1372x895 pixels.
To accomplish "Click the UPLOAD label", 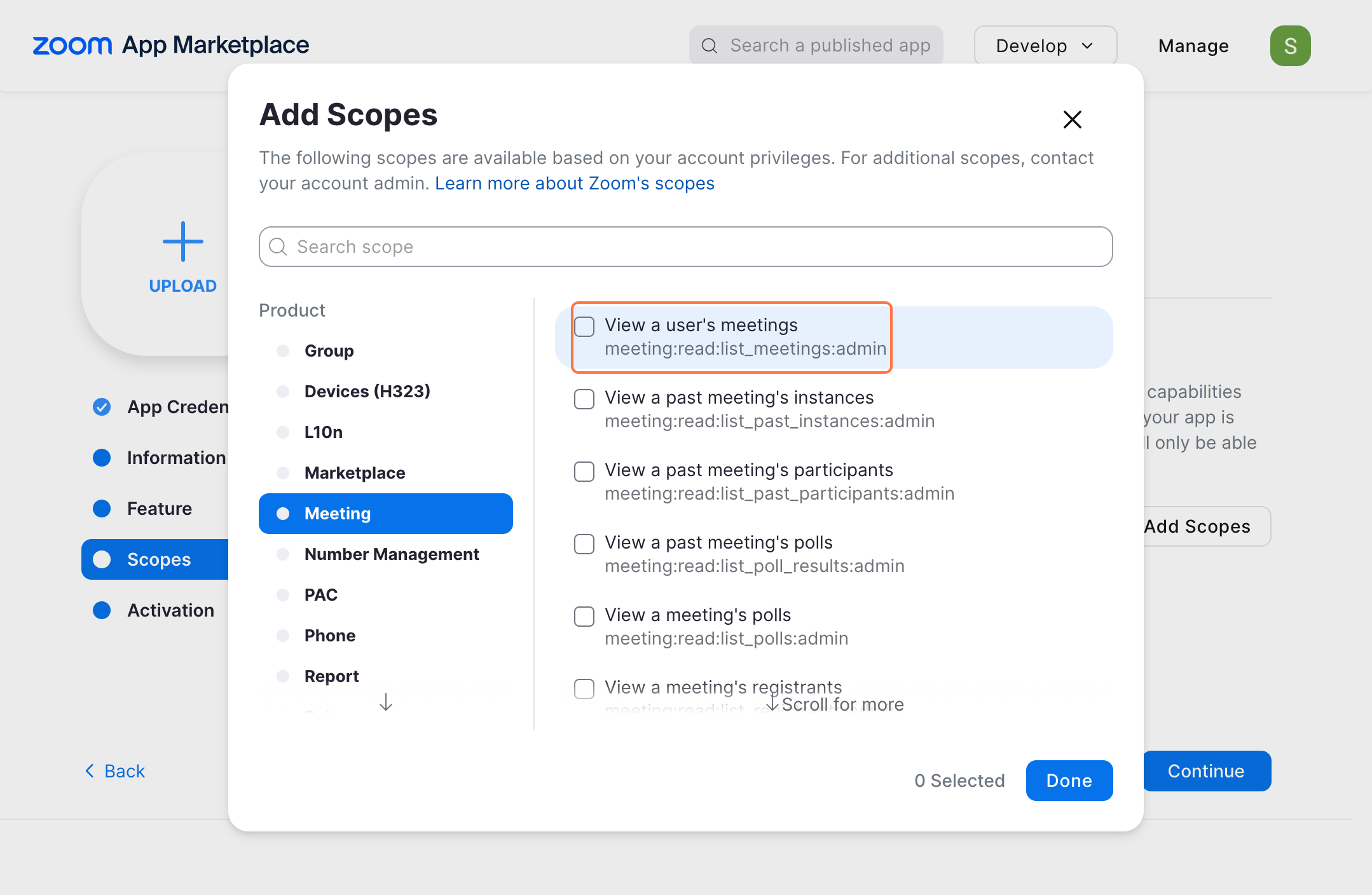I will tap(183, 286).
